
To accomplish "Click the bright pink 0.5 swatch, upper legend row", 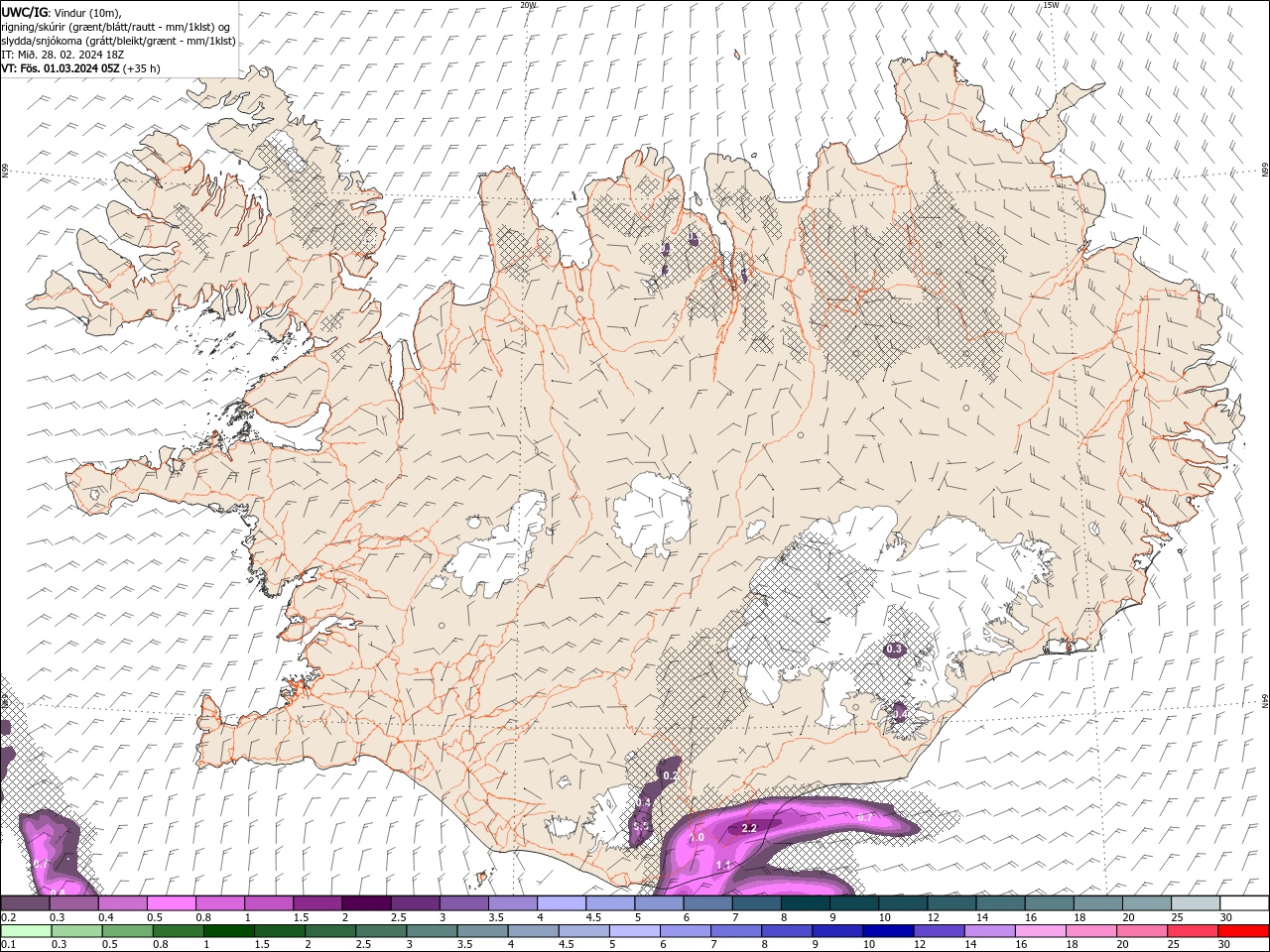I will click(171, 903).
